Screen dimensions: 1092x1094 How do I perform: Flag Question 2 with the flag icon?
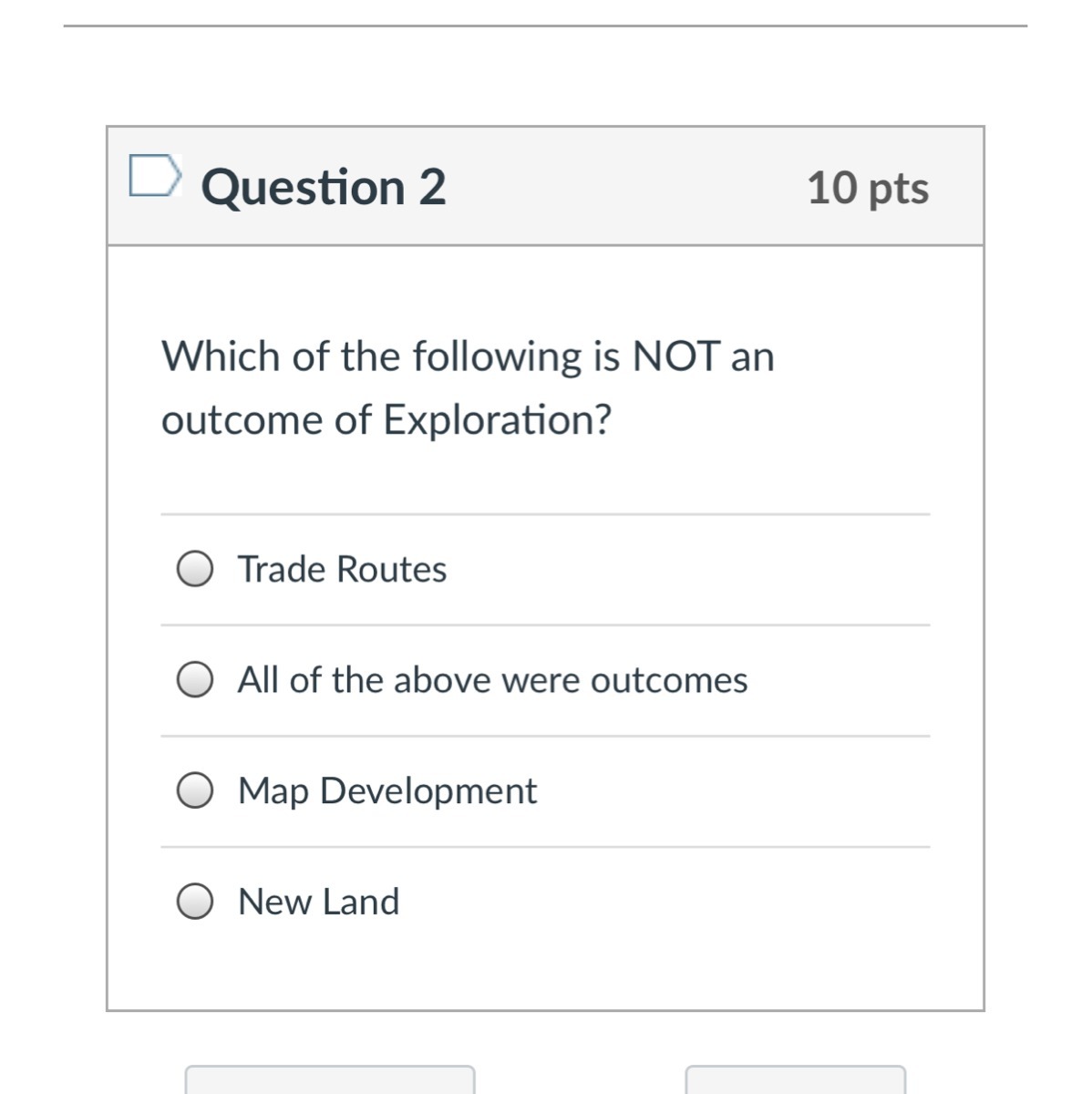point(154,177)
